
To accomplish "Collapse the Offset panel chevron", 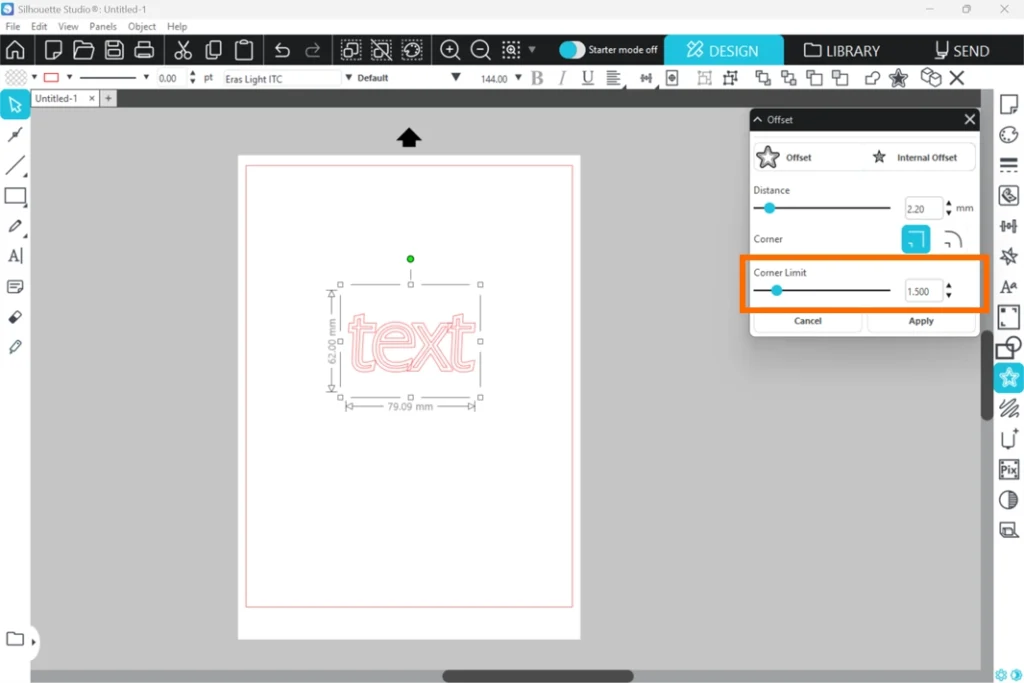I will pos(758,119).
